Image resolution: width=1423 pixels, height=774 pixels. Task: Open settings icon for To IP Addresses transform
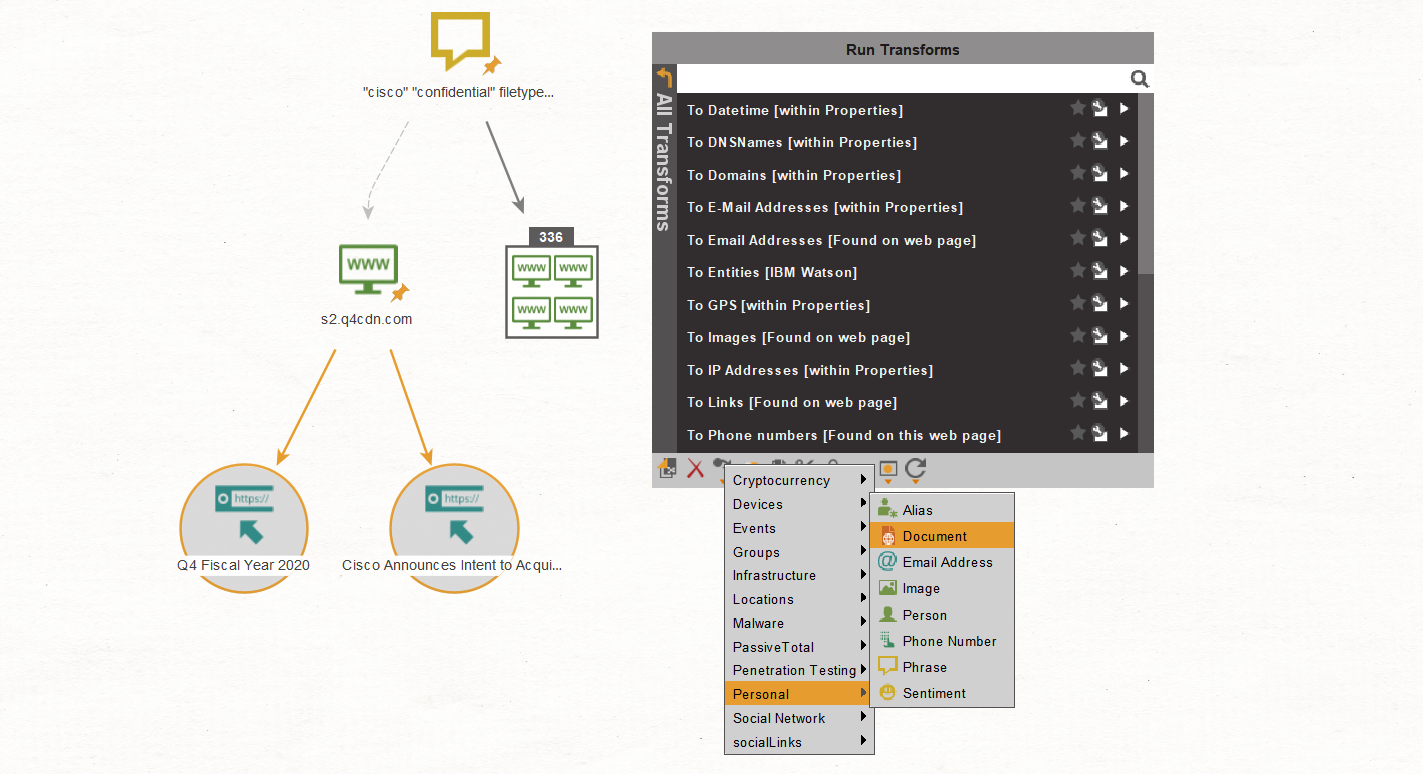(x=1100, y=369)
